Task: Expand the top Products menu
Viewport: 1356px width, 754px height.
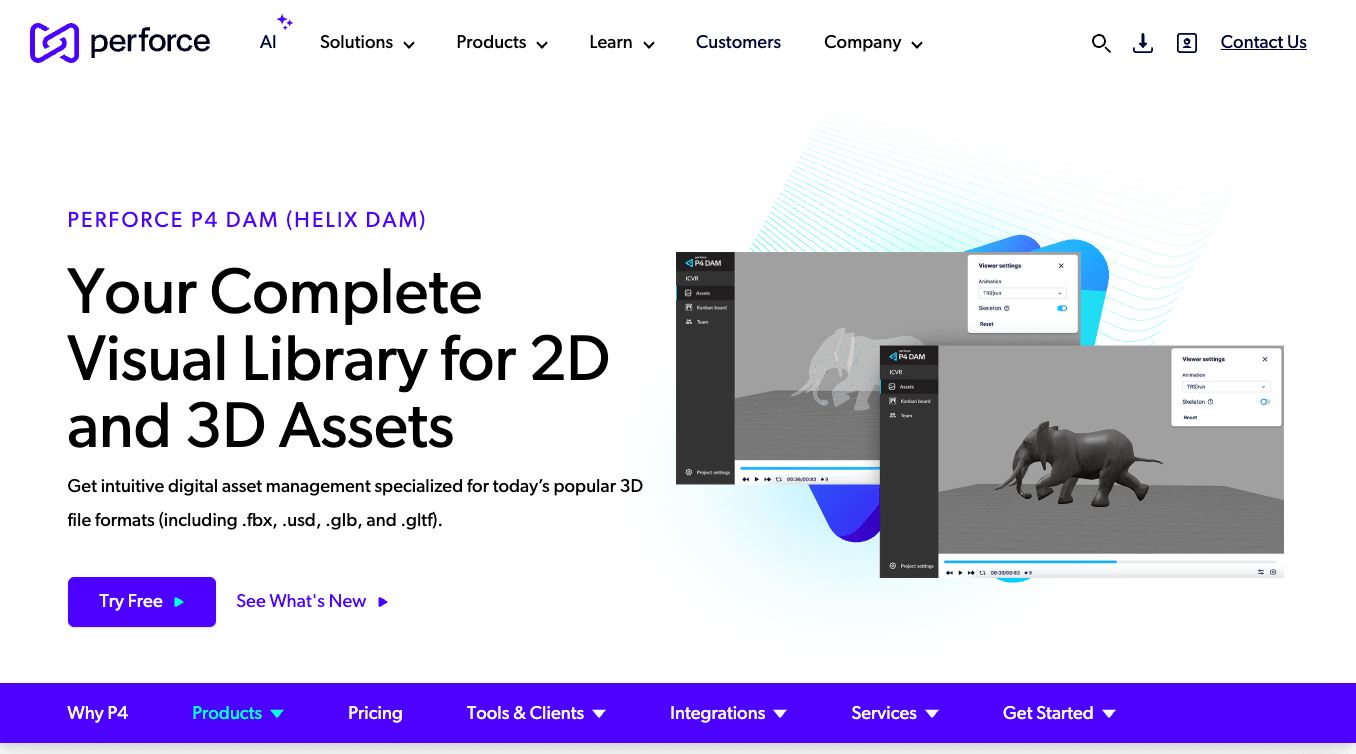Action: click(x=502, y=42)
